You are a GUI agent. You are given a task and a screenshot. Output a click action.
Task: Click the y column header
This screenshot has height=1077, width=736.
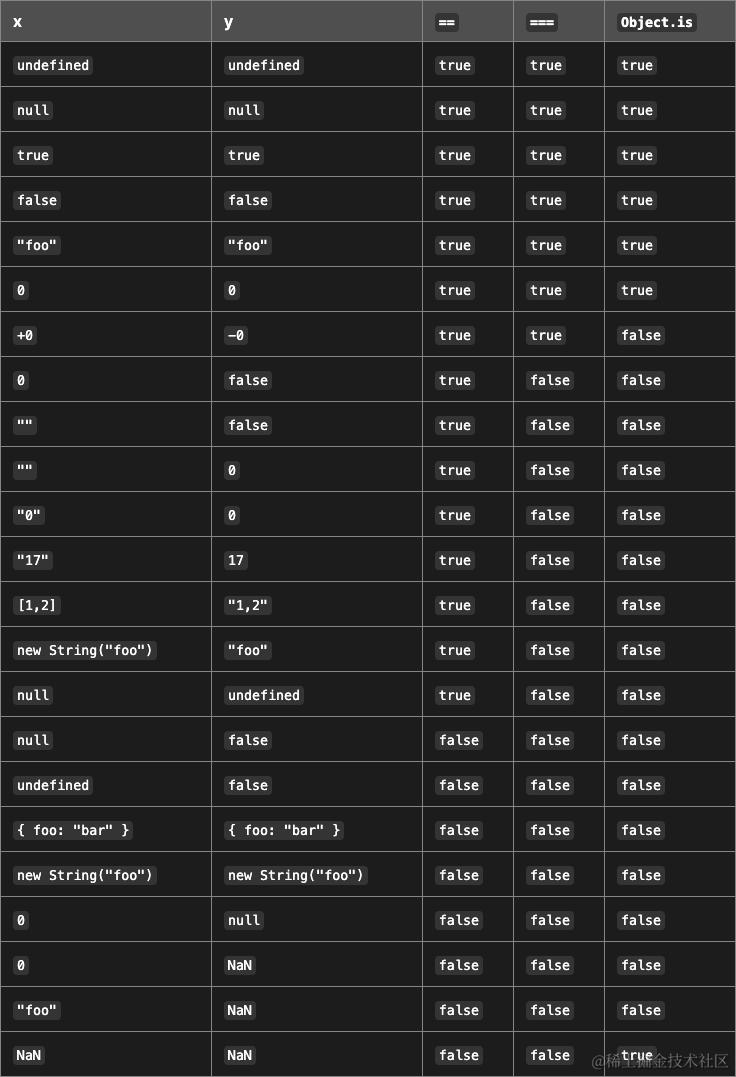tap(229, 23)
